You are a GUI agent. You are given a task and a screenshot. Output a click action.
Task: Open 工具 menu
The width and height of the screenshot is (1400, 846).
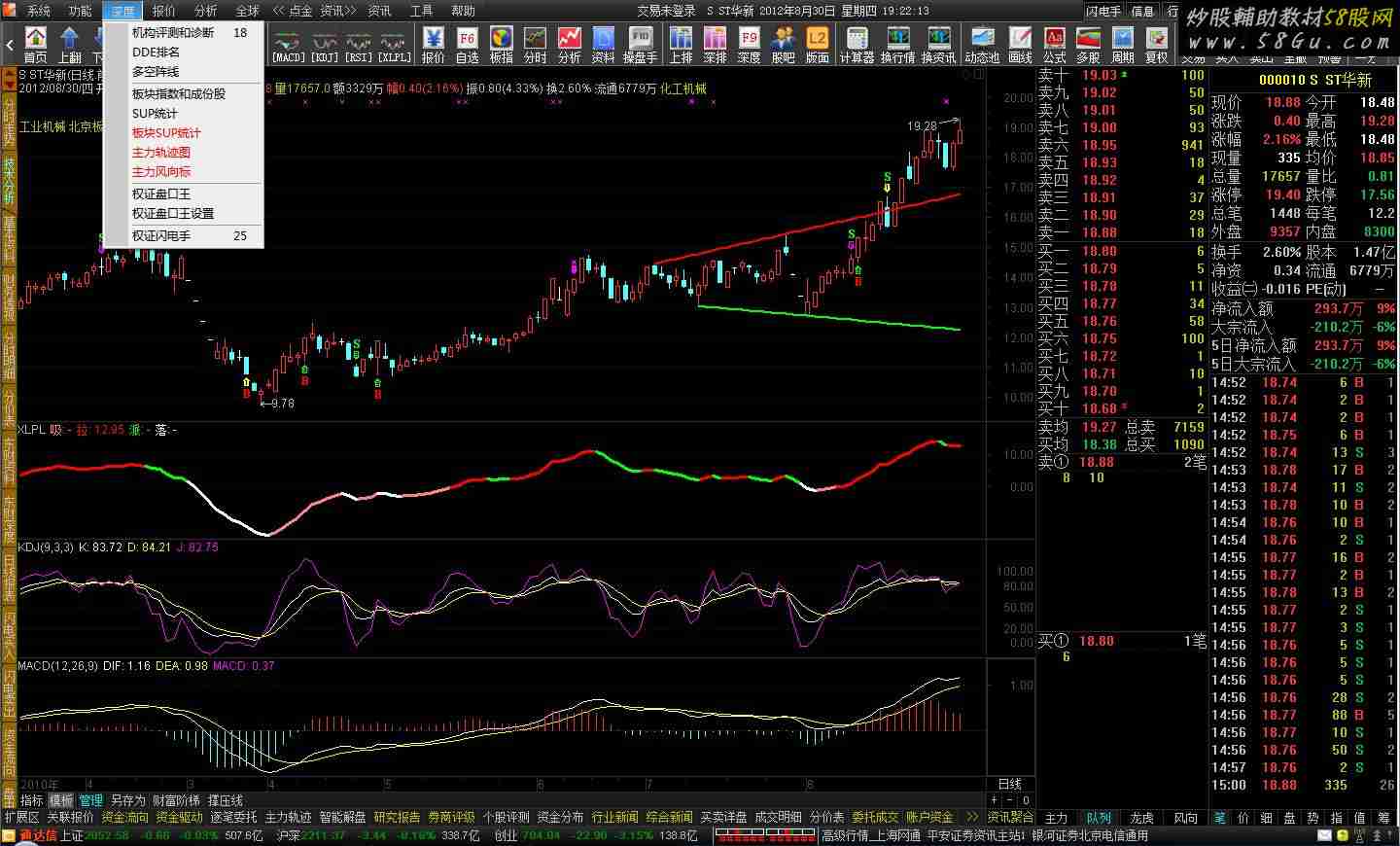[421, 11]
